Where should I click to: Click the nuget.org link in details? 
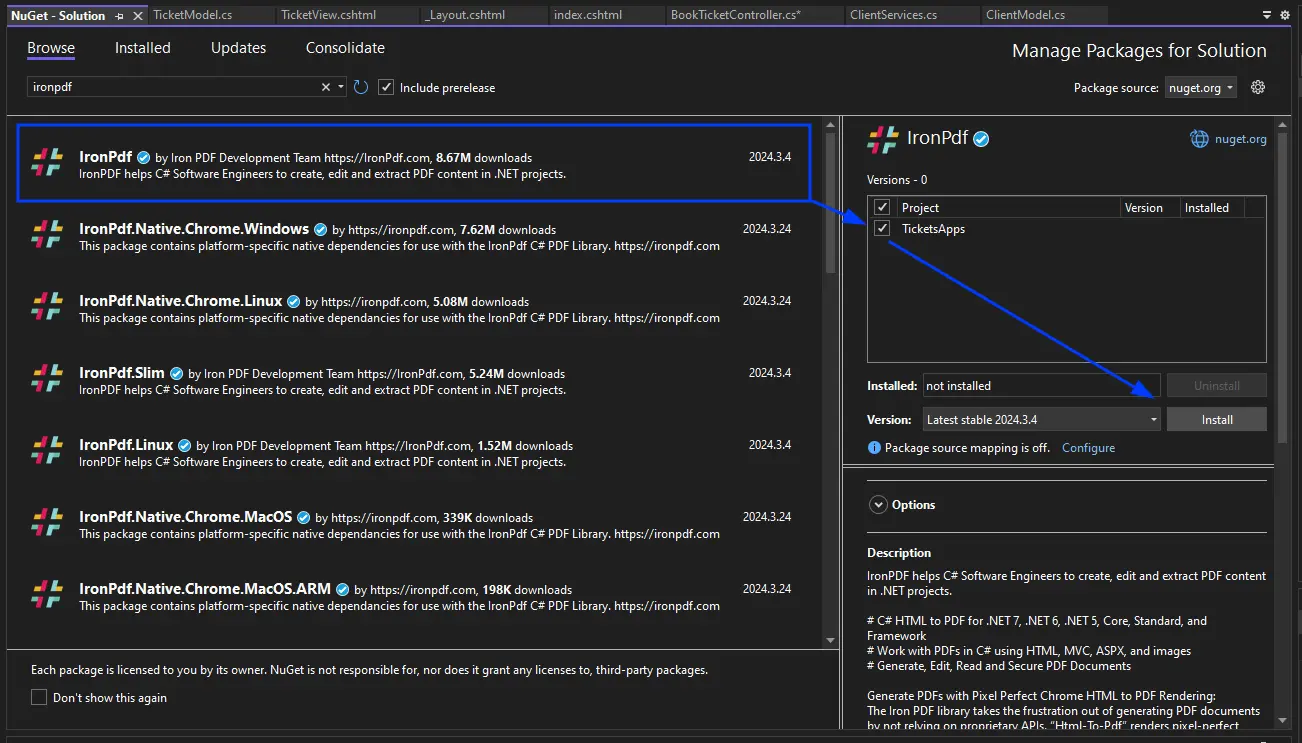tap(1241, 139)
